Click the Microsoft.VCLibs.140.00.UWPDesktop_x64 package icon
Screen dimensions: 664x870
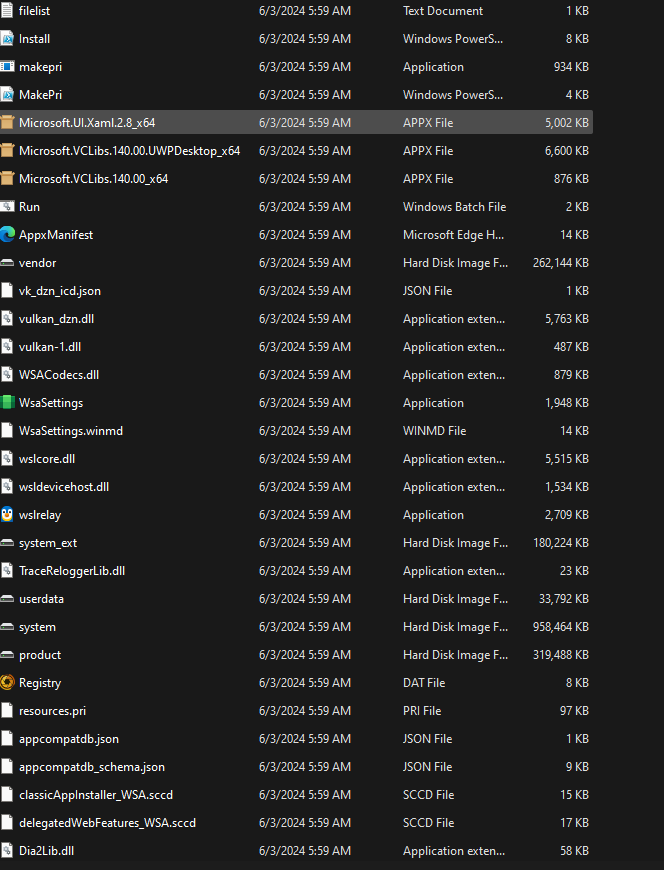pyautogui.click(x=7, y=151)
